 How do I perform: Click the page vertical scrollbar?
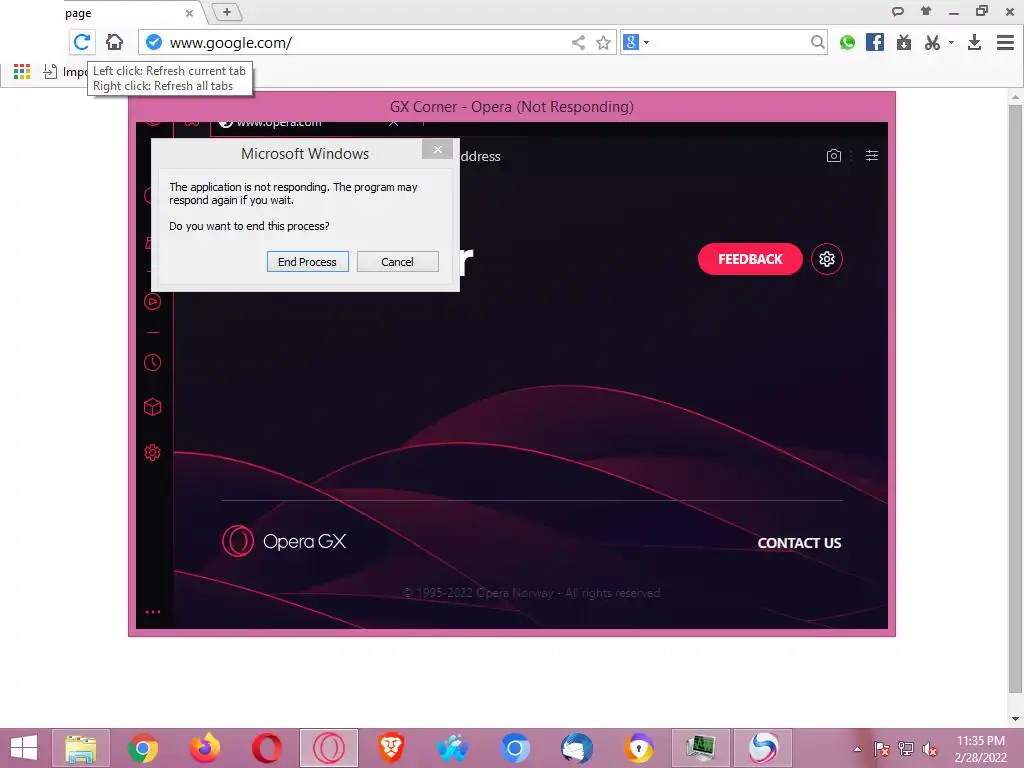point(1014,398)
